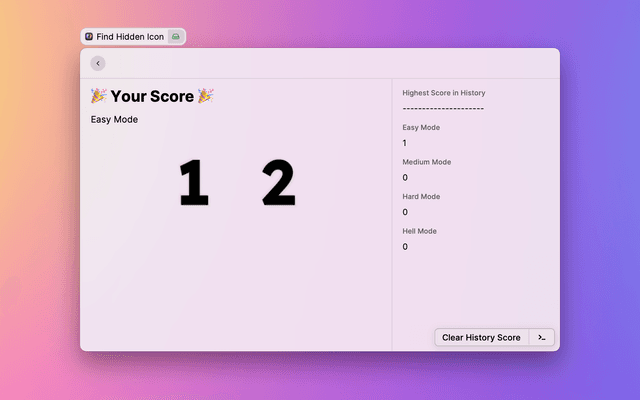Viewport: 640px width, 400px height.
Task: Click the Medium Mode score value
Action: coord(405,177)
